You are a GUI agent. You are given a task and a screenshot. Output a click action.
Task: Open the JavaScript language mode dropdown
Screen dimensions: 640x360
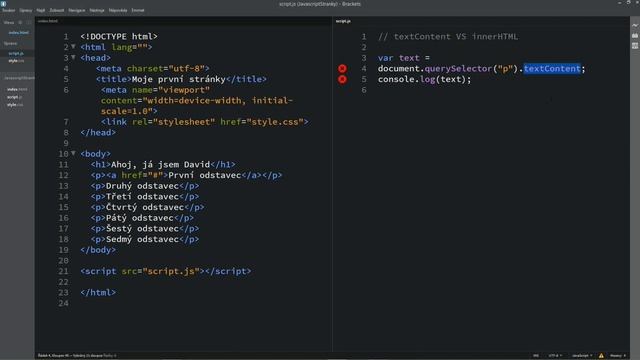coord(582,356)
